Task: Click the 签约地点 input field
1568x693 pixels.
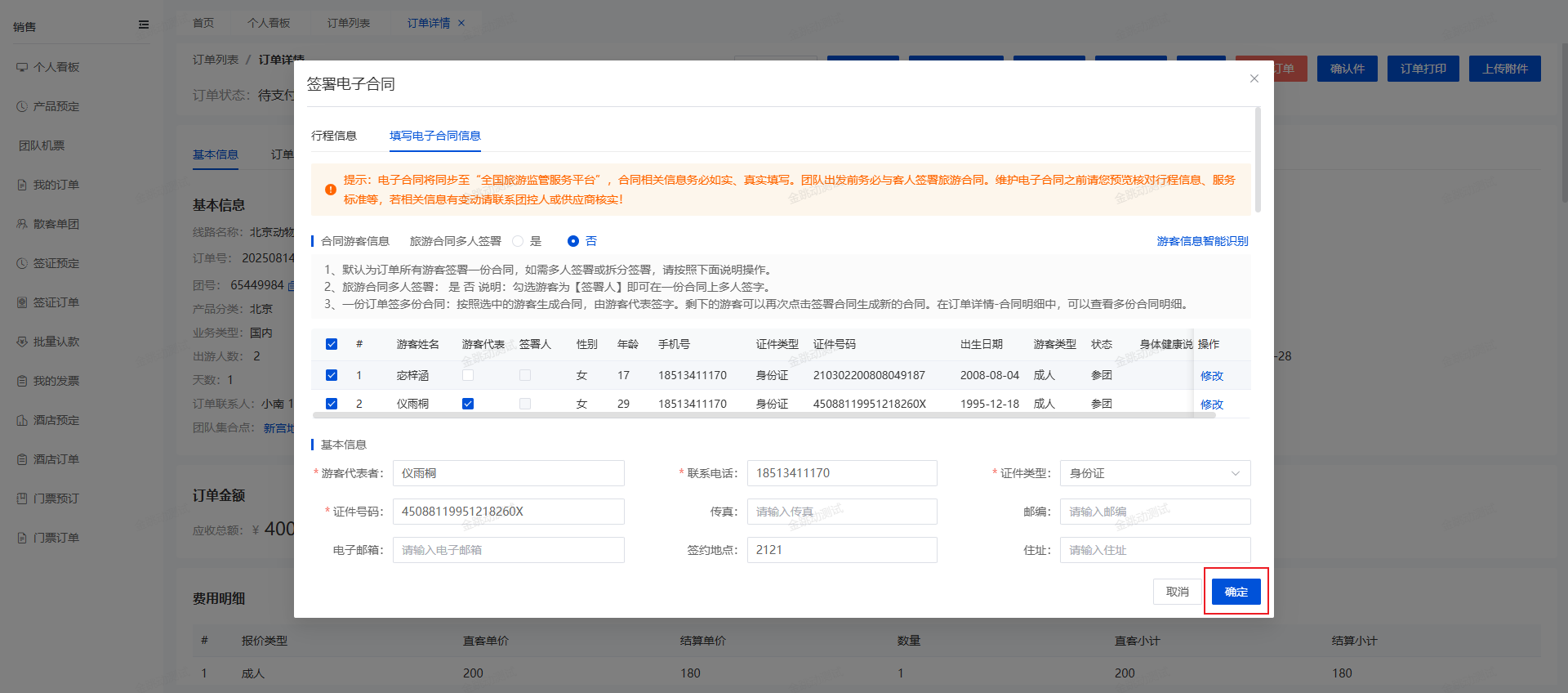Action: pos(841,550)
